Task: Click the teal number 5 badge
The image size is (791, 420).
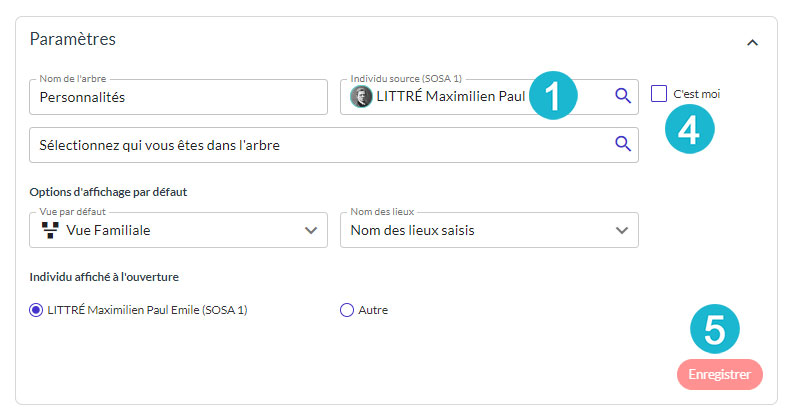Action: tap(715, 331)
